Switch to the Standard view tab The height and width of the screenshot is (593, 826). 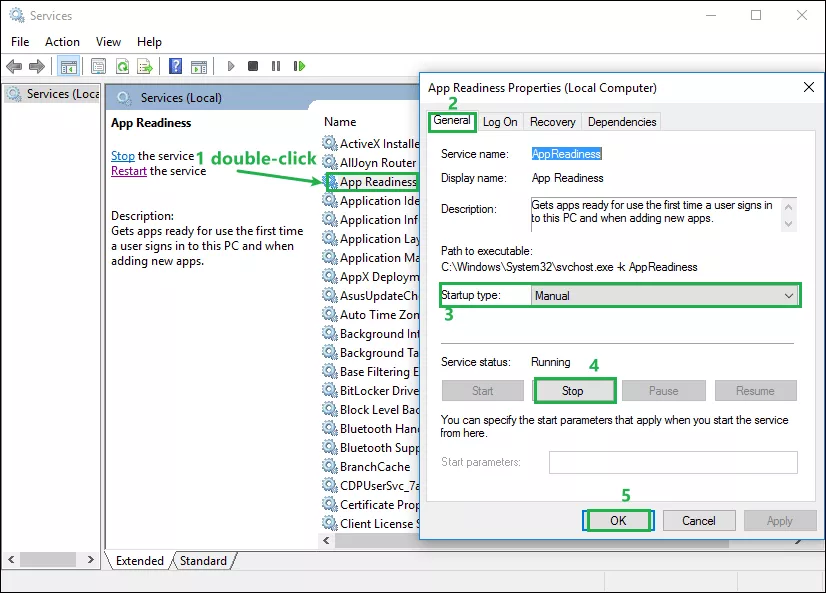(x=203, y=560)
